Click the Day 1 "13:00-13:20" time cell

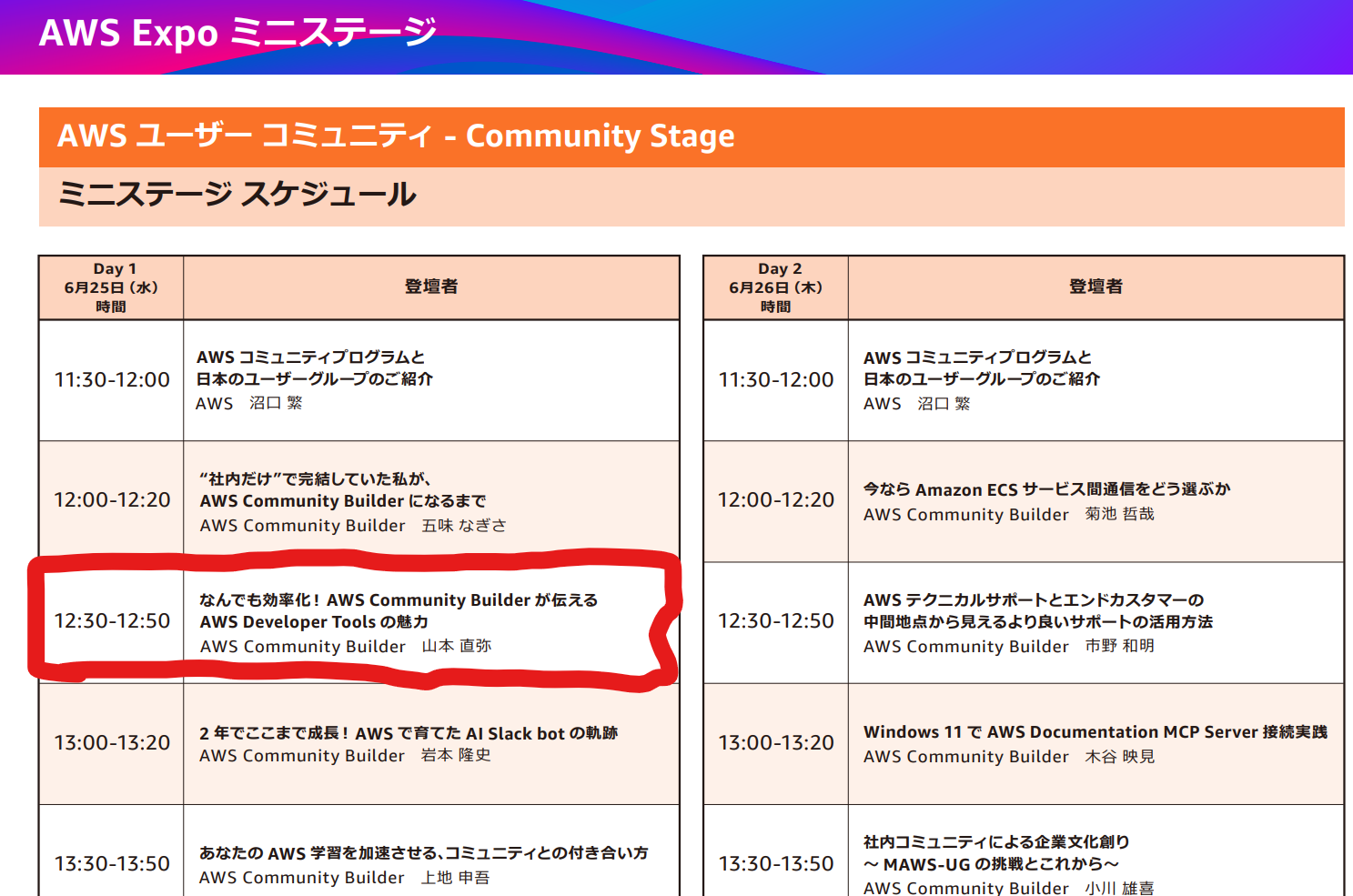(112, 743)
